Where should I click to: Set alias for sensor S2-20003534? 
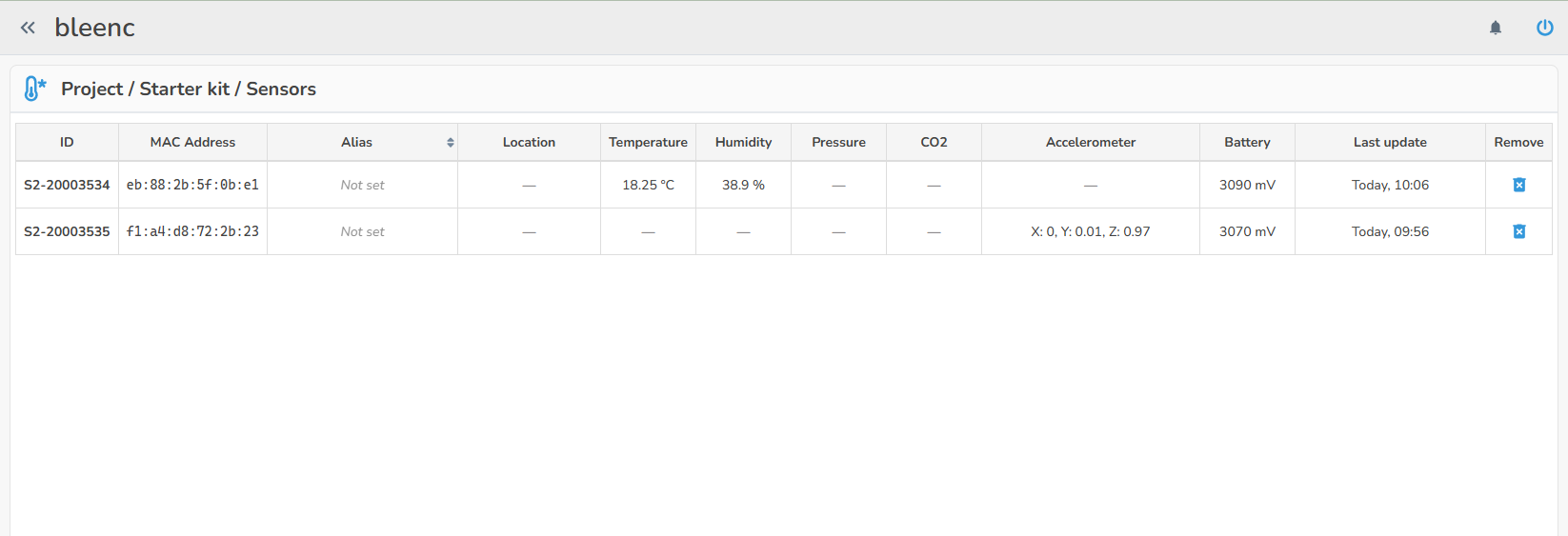(x=362, y=185)
